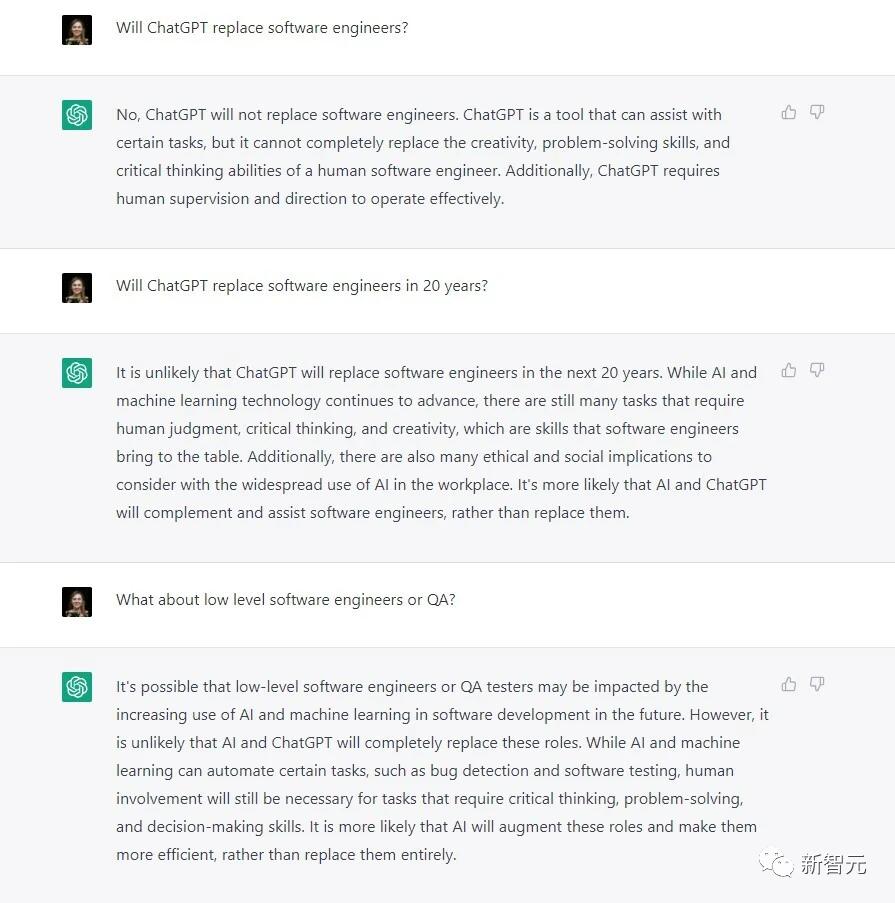This screenshot has width=895, height=903.
Task: Click the 'Will ChatGPT replace software engineers?' prompt
Action: tap(262, 28)
